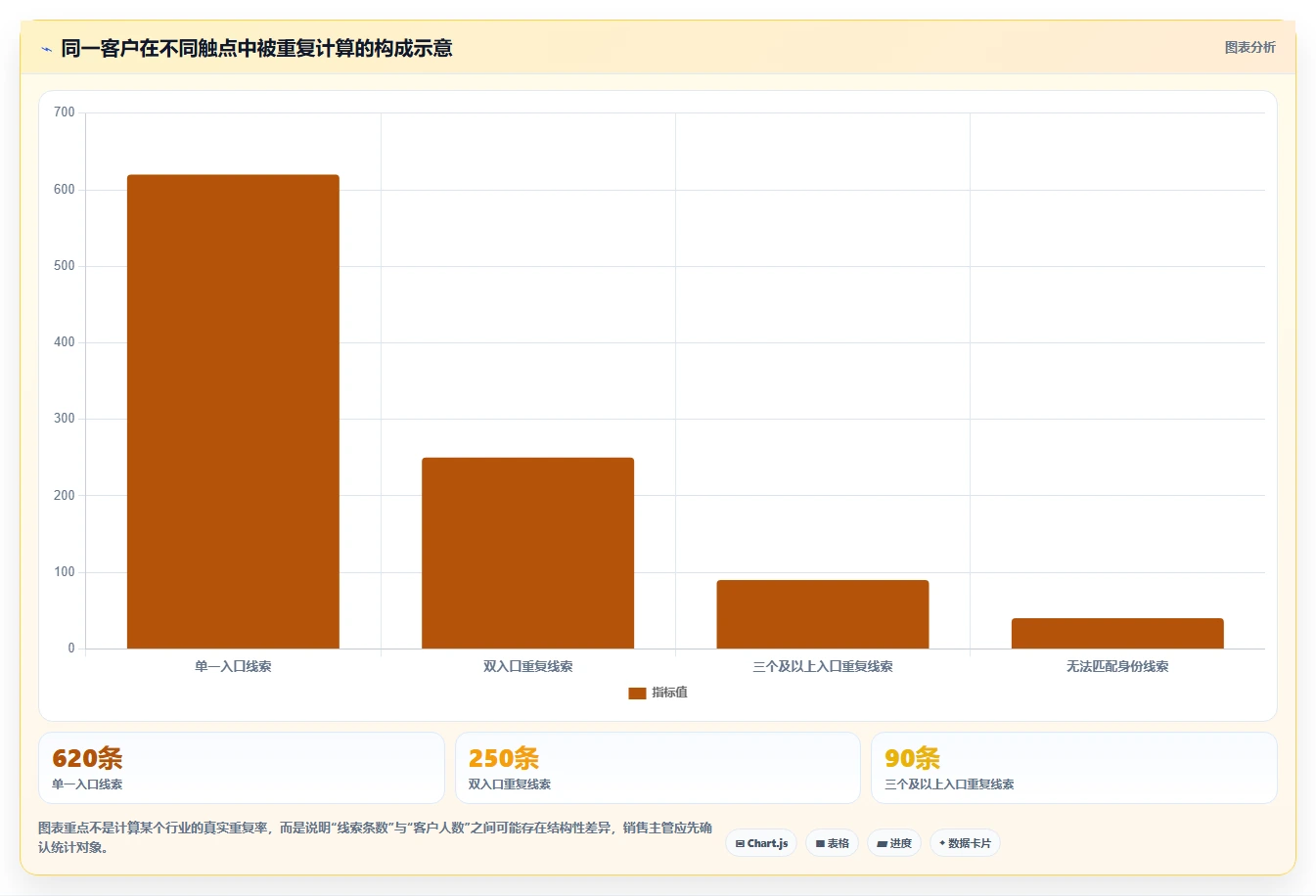Select the 250条 data card
The height and width of the screenshot is (896, 1316).
coord(658,768)
